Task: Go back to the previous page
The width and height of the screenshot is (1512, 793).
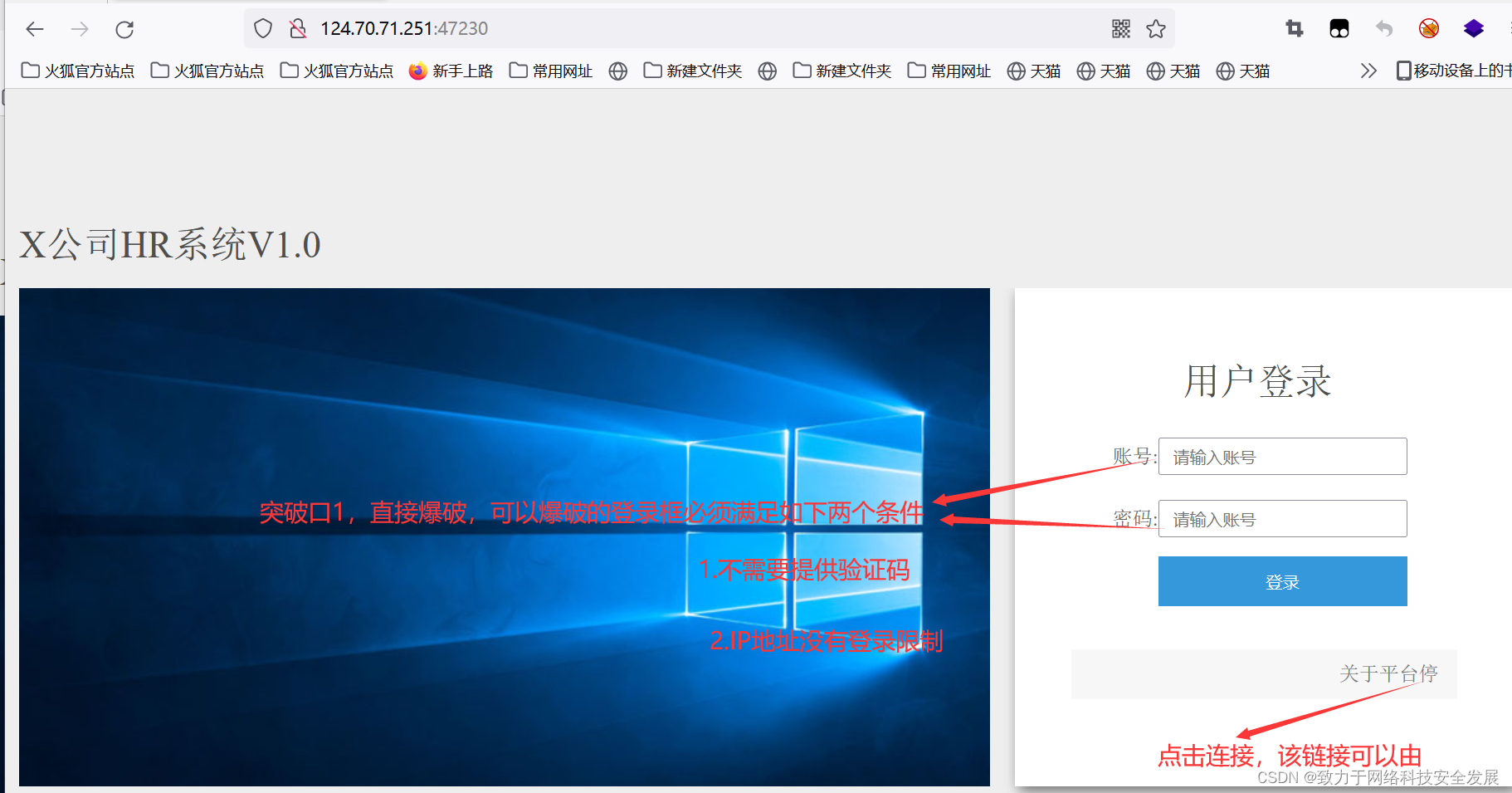Action: (34, 30)
